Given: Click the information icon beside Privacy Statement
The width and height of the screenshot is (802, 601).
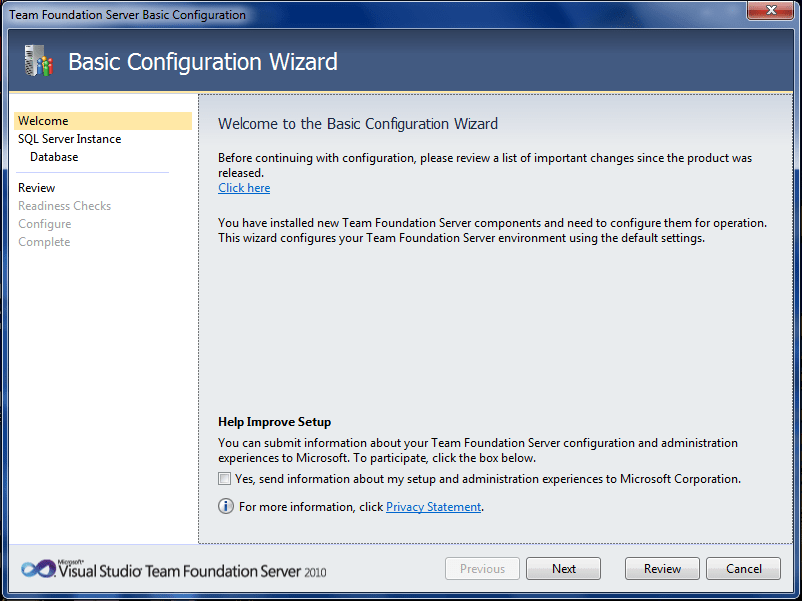Looking at the screenshot, I should tap(226, 506).
